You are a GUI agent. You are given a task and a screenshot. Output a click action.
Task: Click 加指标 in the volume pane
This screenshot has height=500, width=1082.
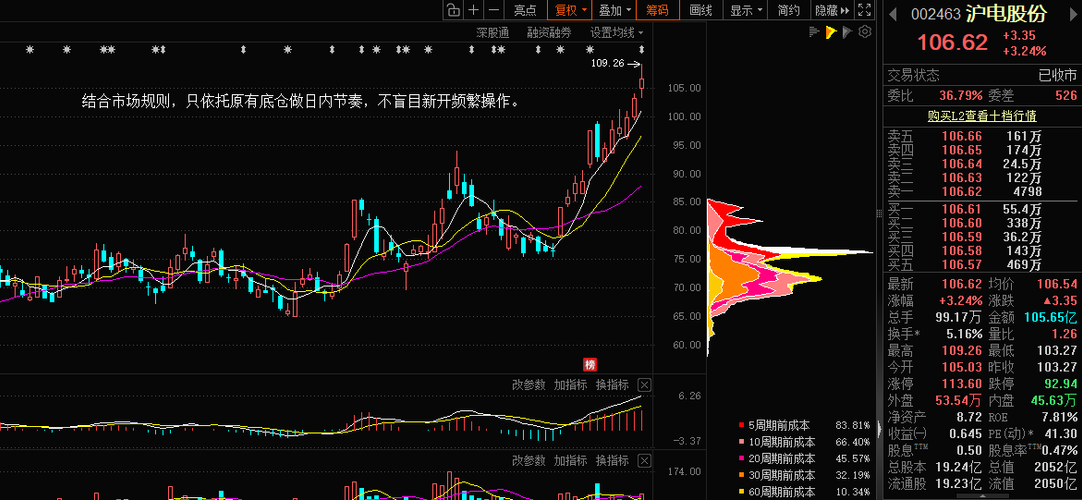click(570, 461)
